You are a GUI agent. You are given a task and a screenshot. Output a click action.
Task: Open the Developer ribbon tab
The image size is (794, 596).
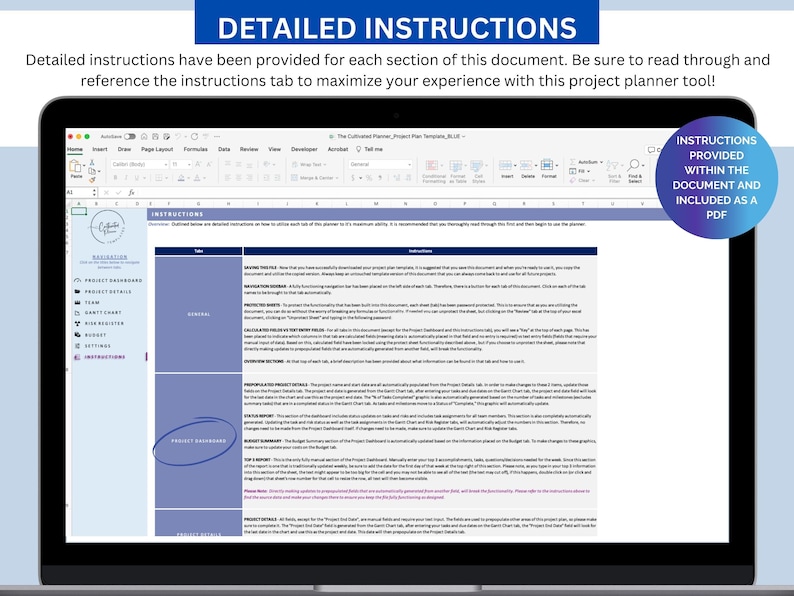tap(304, 149)
